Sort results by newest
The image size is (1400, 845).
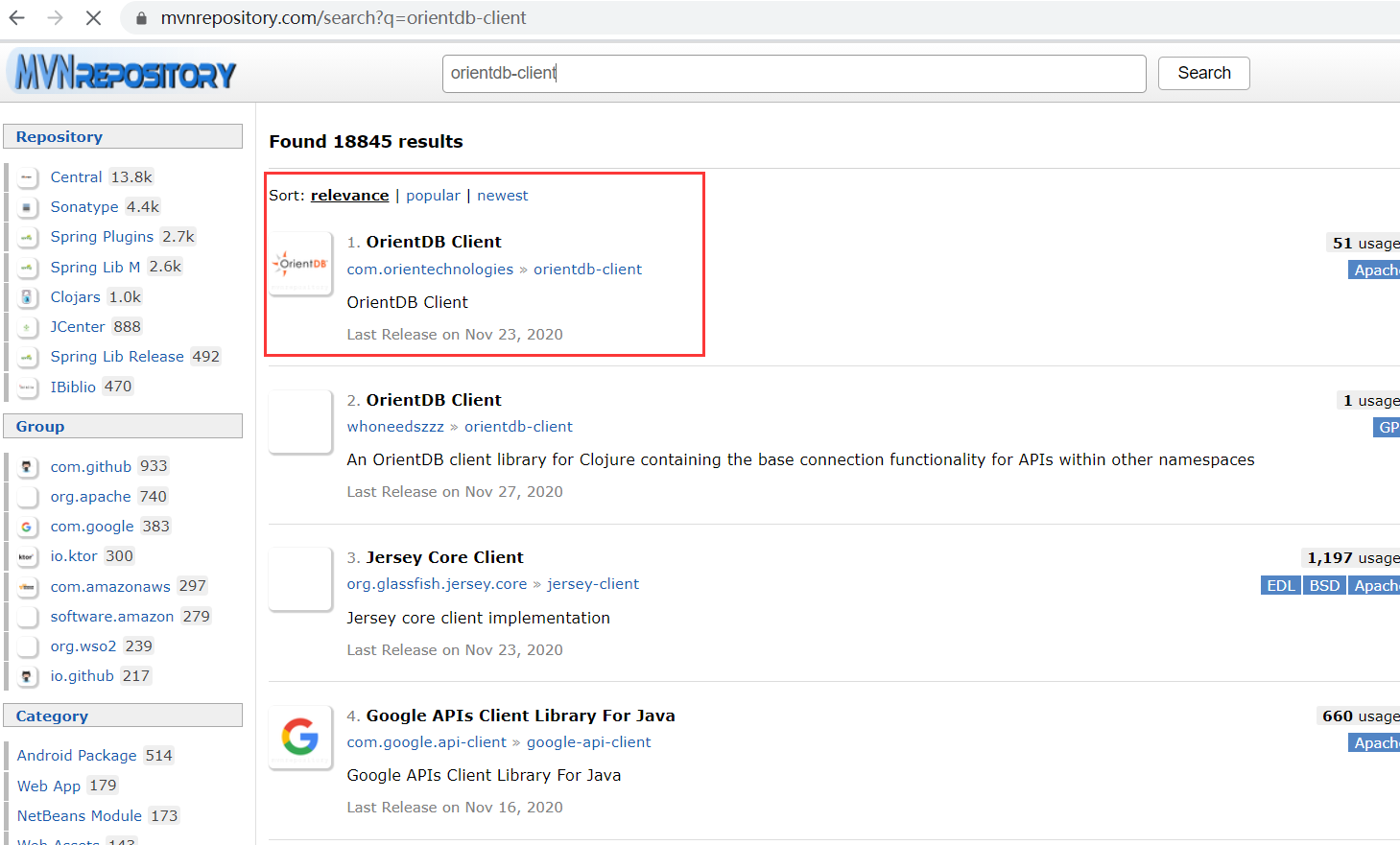click(503, 196)
